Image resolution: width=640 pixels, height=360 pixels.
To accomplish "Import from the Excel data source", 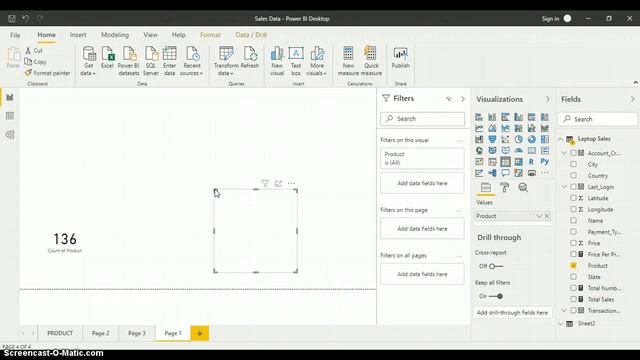I will pyautogui.click(x=107, y=57).
